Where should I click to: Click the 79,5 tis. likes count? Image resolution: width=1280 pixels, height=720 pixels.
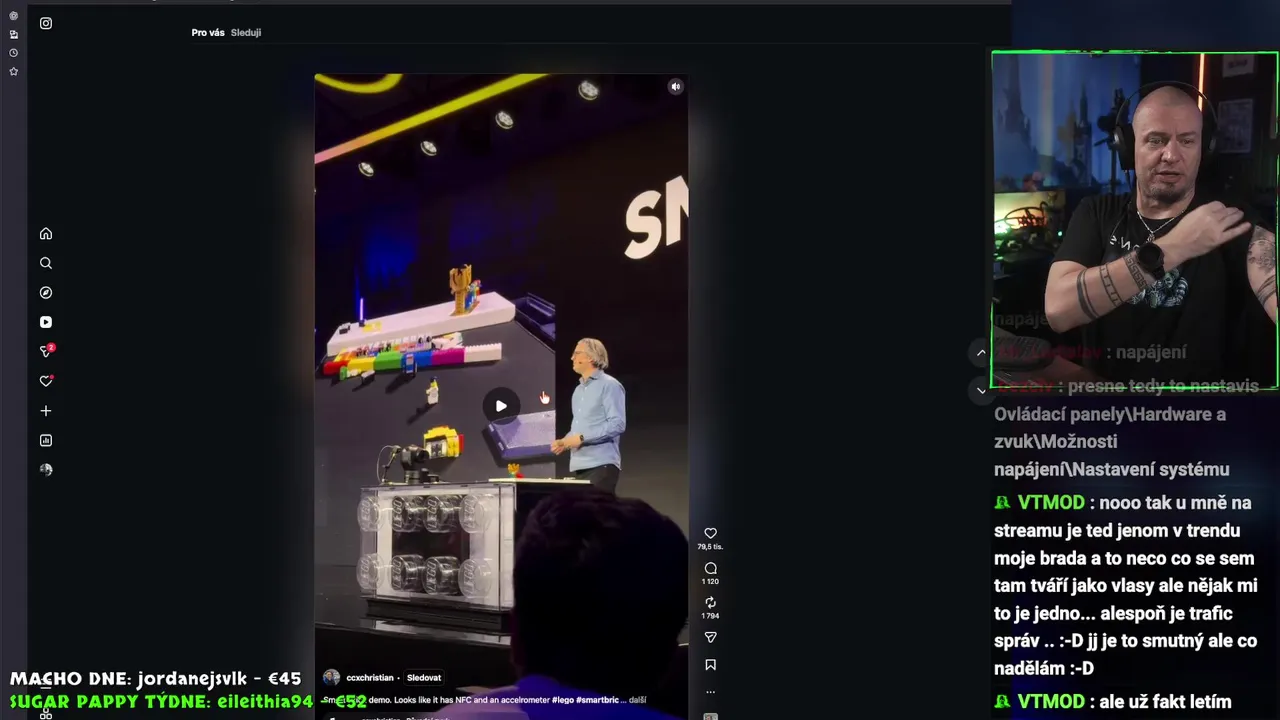710,547
